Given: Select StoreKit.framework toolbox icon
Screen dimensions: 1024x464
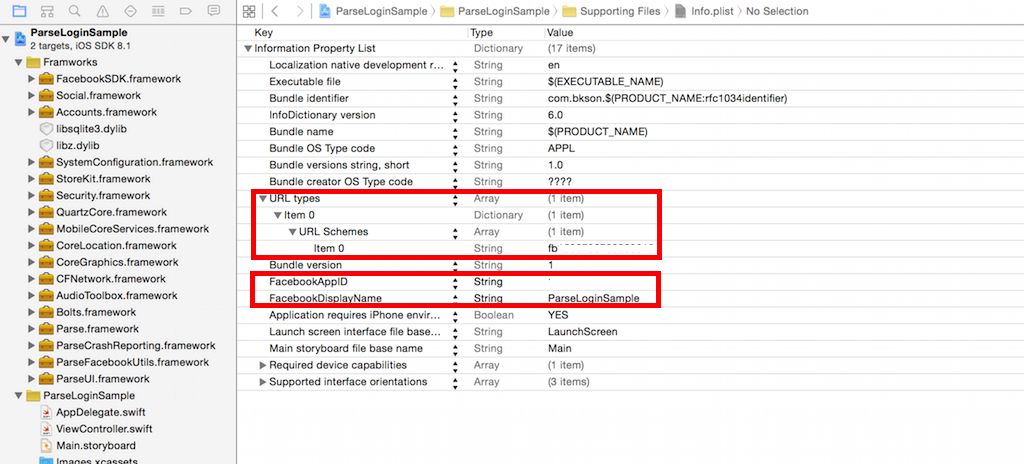Looking at the screenshot, I should pos(46,179).
